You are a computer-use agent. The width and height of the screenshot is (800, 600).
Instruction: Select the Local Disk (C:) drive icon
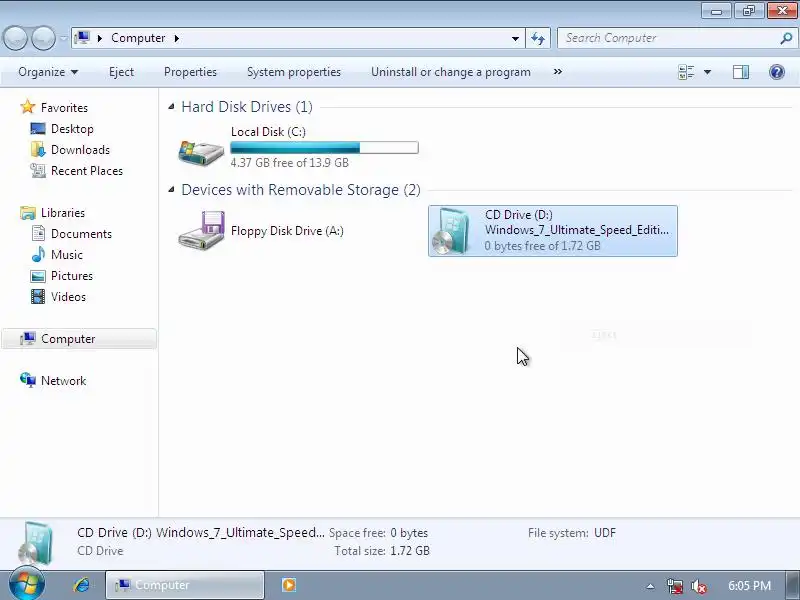click(x=201, y=151)
